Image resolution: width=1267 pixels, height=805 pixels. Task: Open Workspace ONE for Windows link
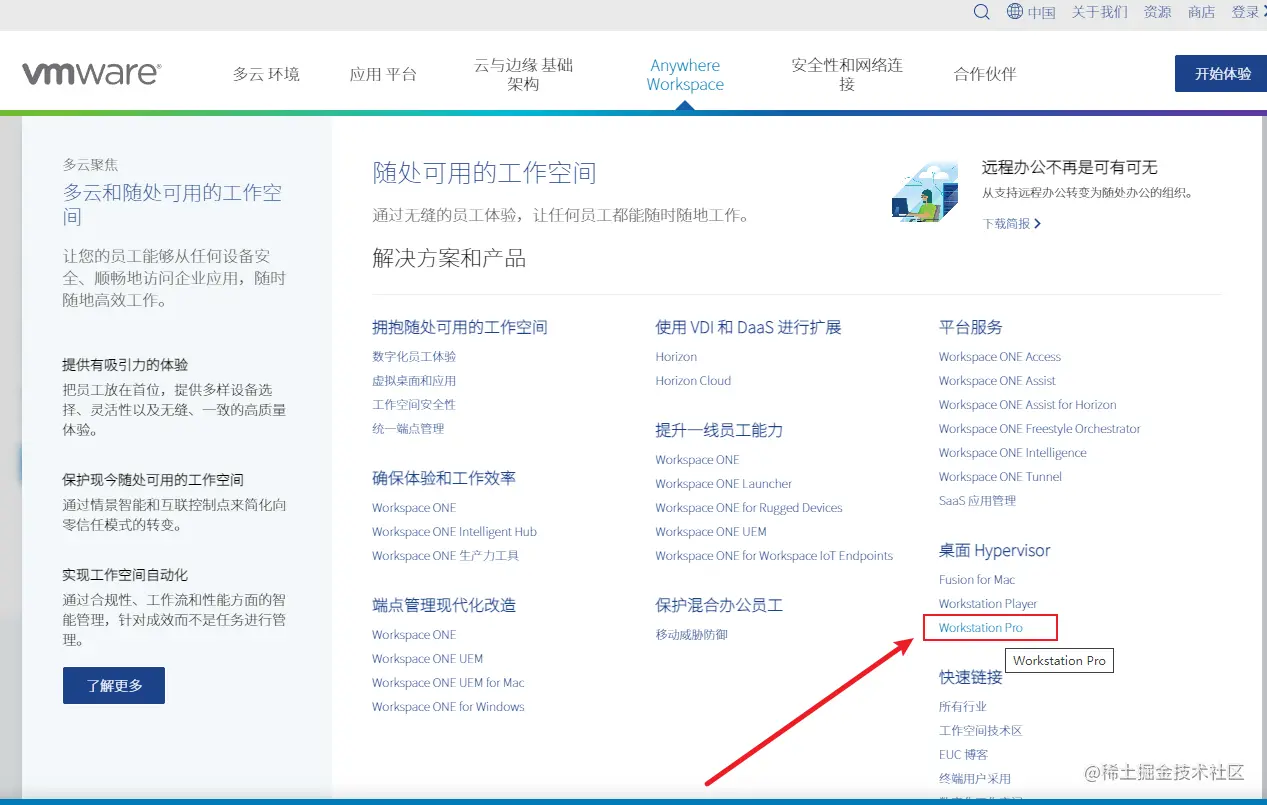tap(448, 707)
